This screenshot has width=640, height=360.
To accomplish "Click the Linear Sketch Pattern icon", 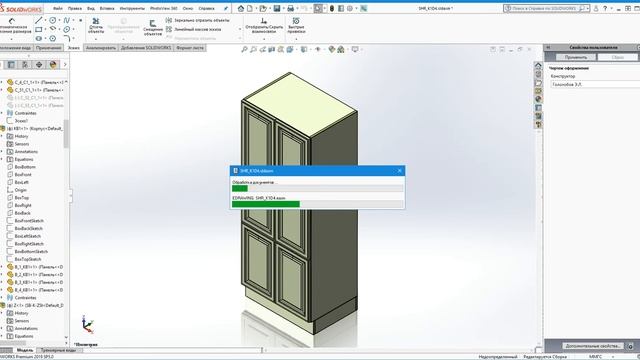I will pyautogui.click(x=169, y=29).
